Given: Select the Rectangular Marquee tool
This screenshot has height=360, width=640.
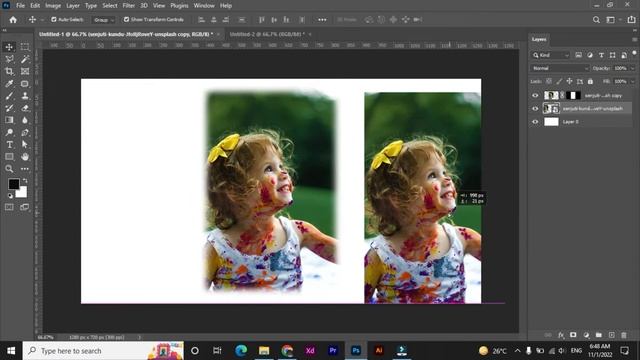Looking at the screenshot, I should [25, 47].
